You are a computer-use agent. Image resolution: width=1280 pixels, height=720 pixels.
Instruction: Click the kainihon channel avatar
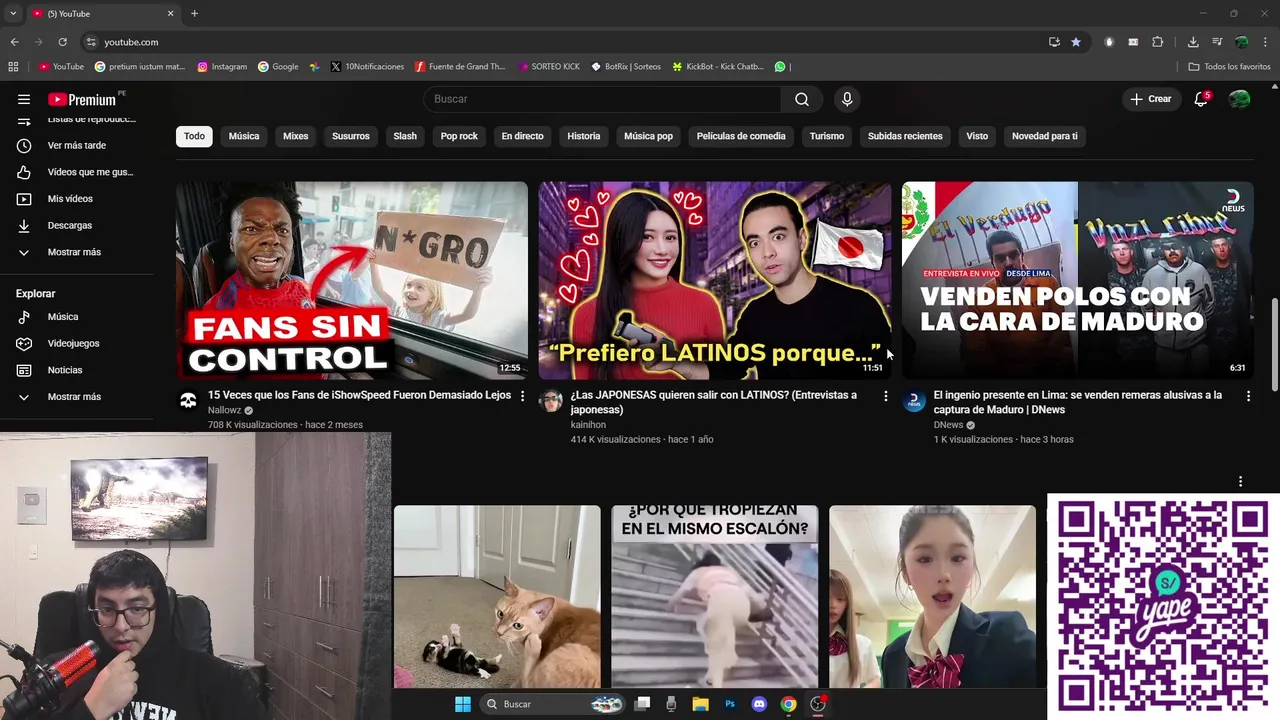pos(550,401)
